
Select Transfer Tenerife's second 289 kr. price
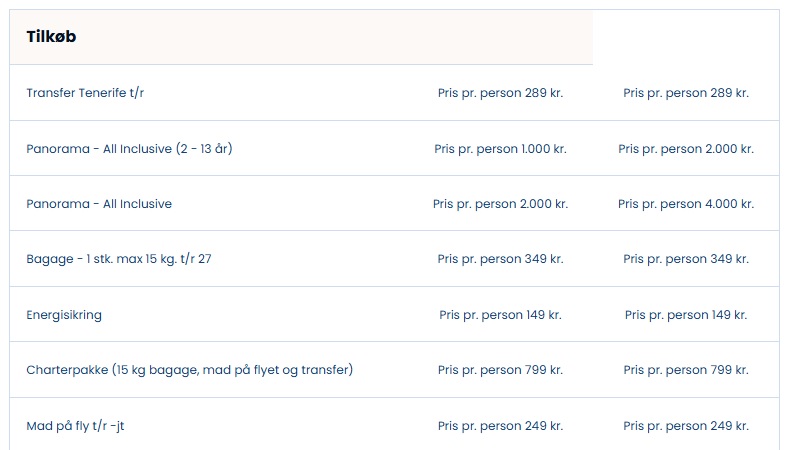pyautogui.click(x=686, y=93)
